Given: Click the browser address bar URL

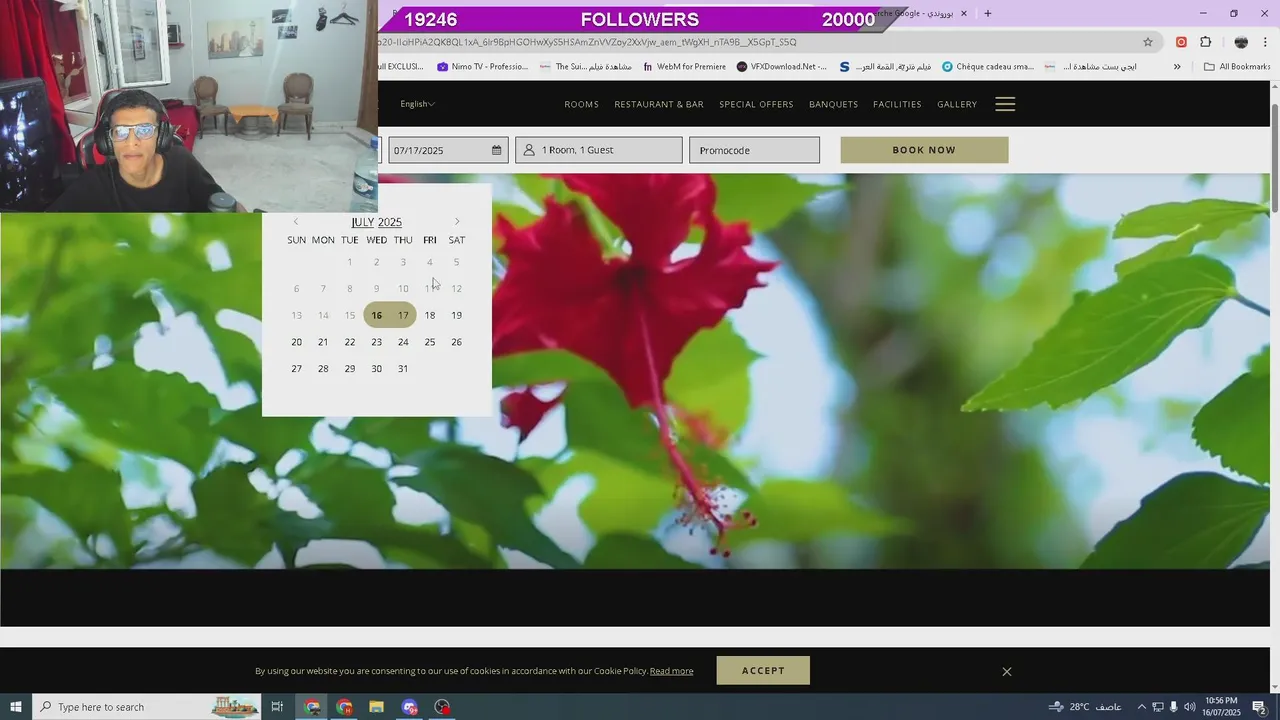Looking at the screenshot, I should point(587,42).
